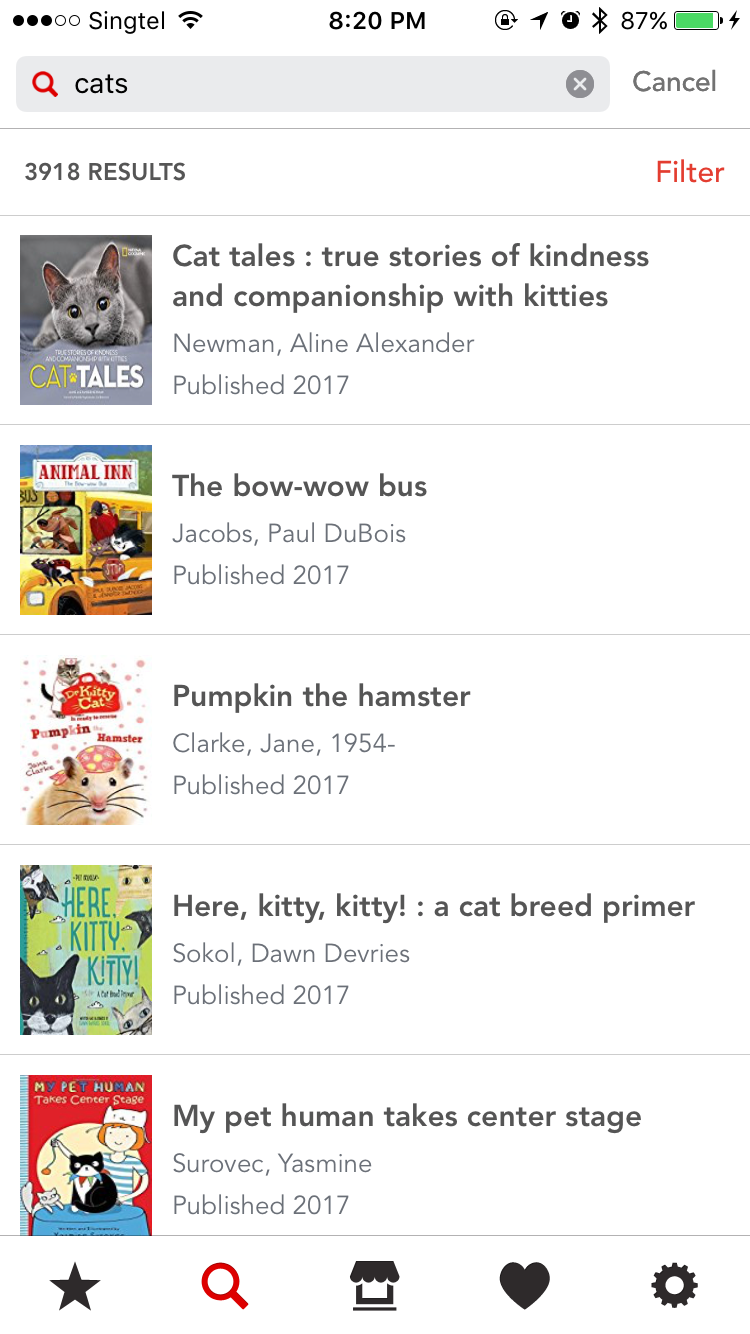
Task: Open Here, Kitty, Kitty! cover thumbnail
Action: click(x=86, y=950)
